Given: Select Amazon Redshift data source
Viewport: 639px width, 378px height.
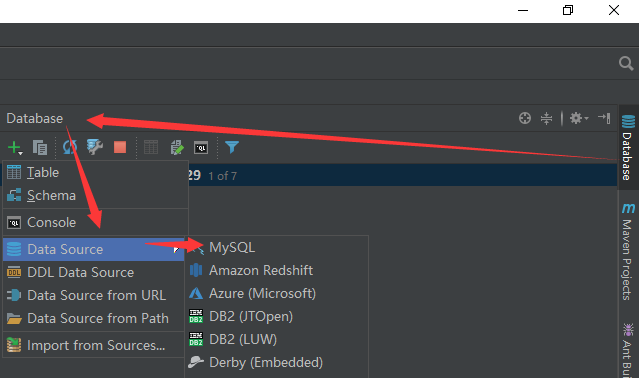Looking at the screenshot, I should [277, 270].
